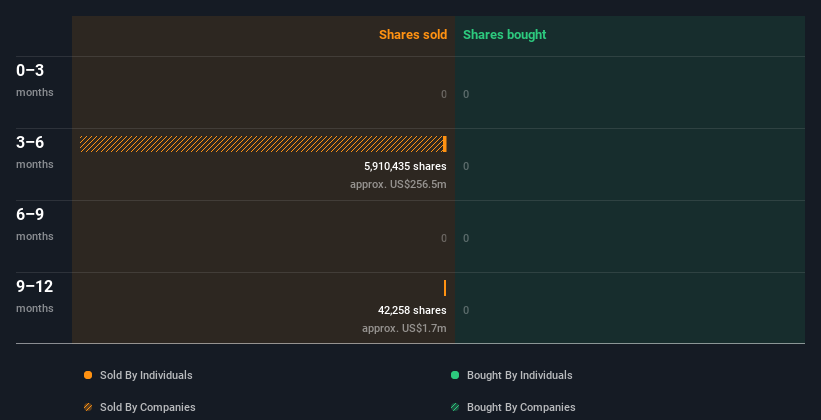
Task: Click the hatched green Bought By Companies swatch
Action: pos(455,407)
